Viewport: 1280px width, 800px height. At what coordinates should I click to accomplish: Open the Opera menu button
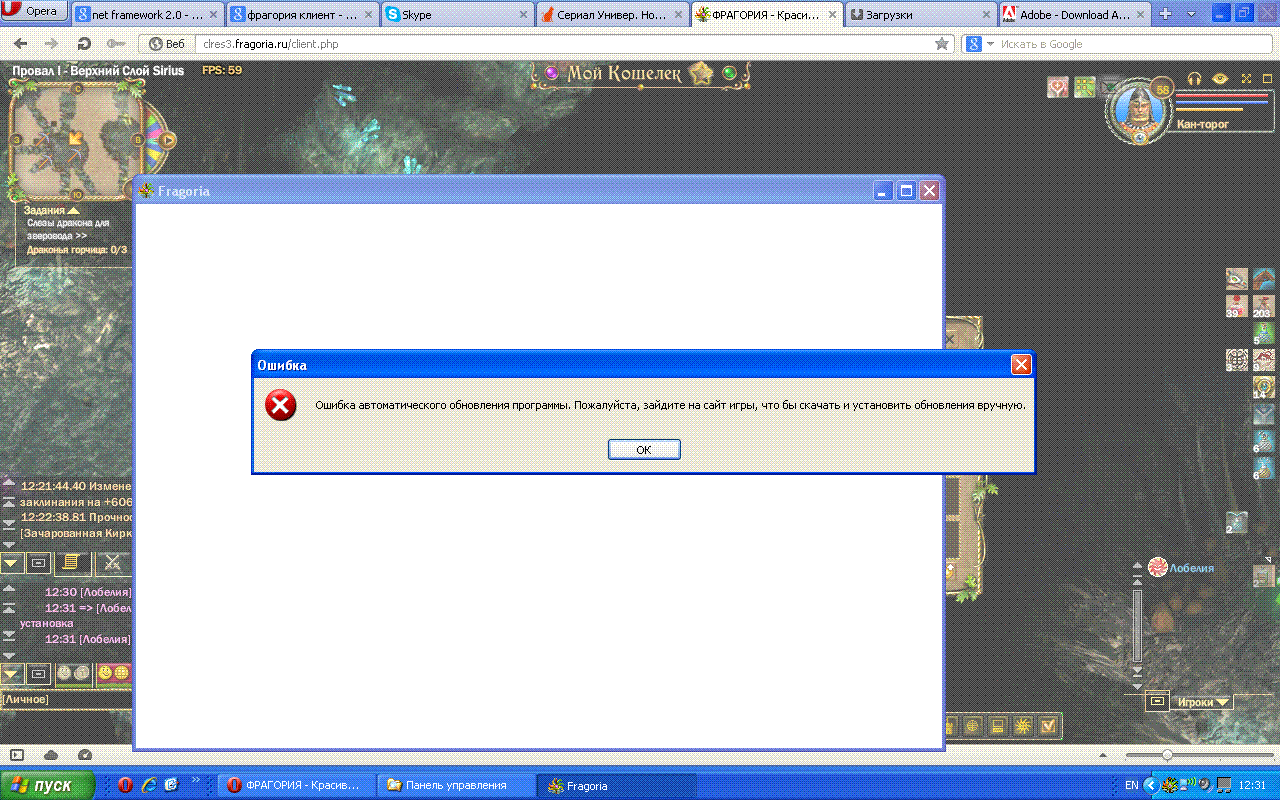tap(34, 12)
